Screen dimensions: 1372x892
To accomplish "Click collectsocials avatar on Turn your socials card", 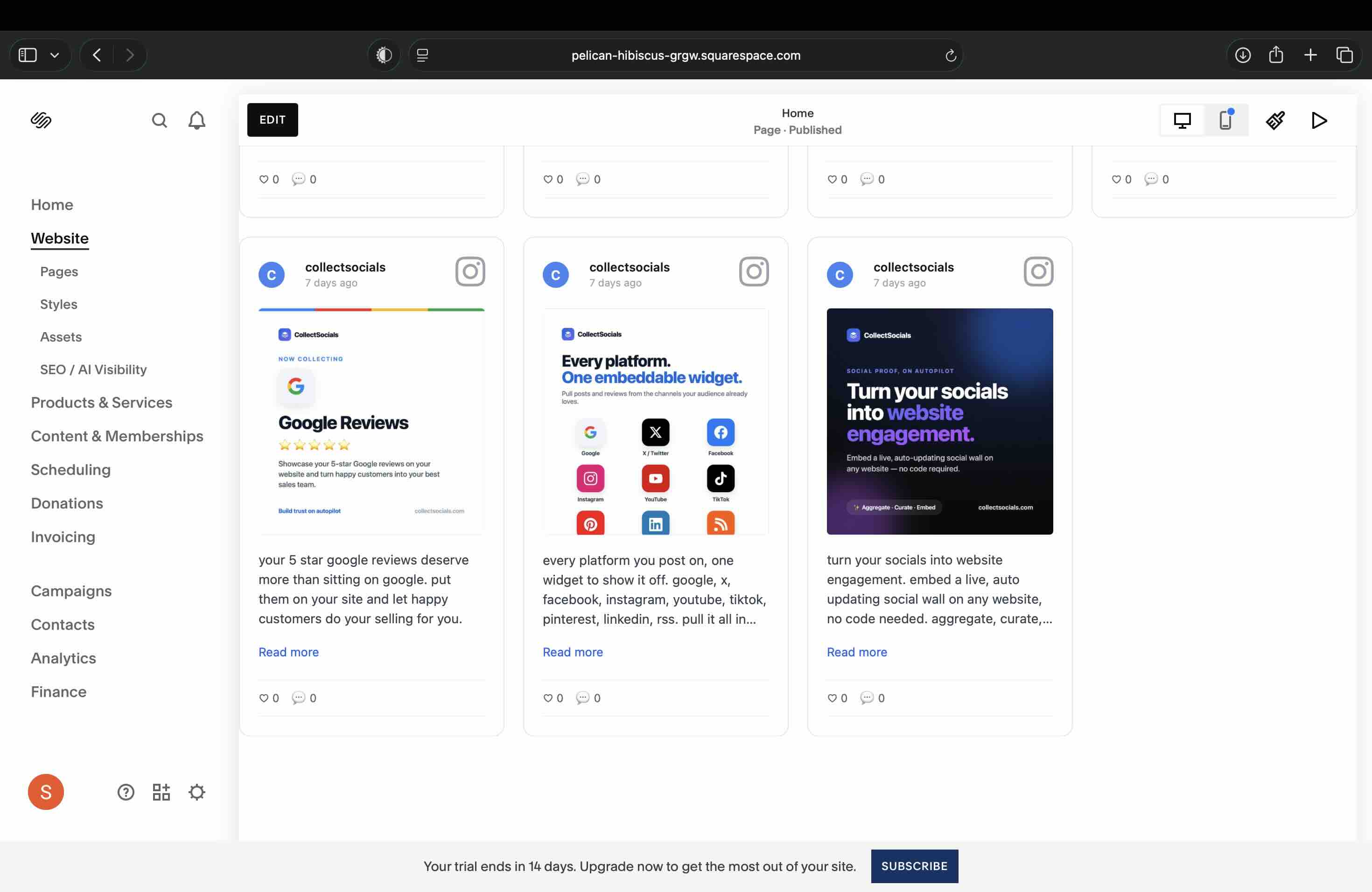I will 840,275.
